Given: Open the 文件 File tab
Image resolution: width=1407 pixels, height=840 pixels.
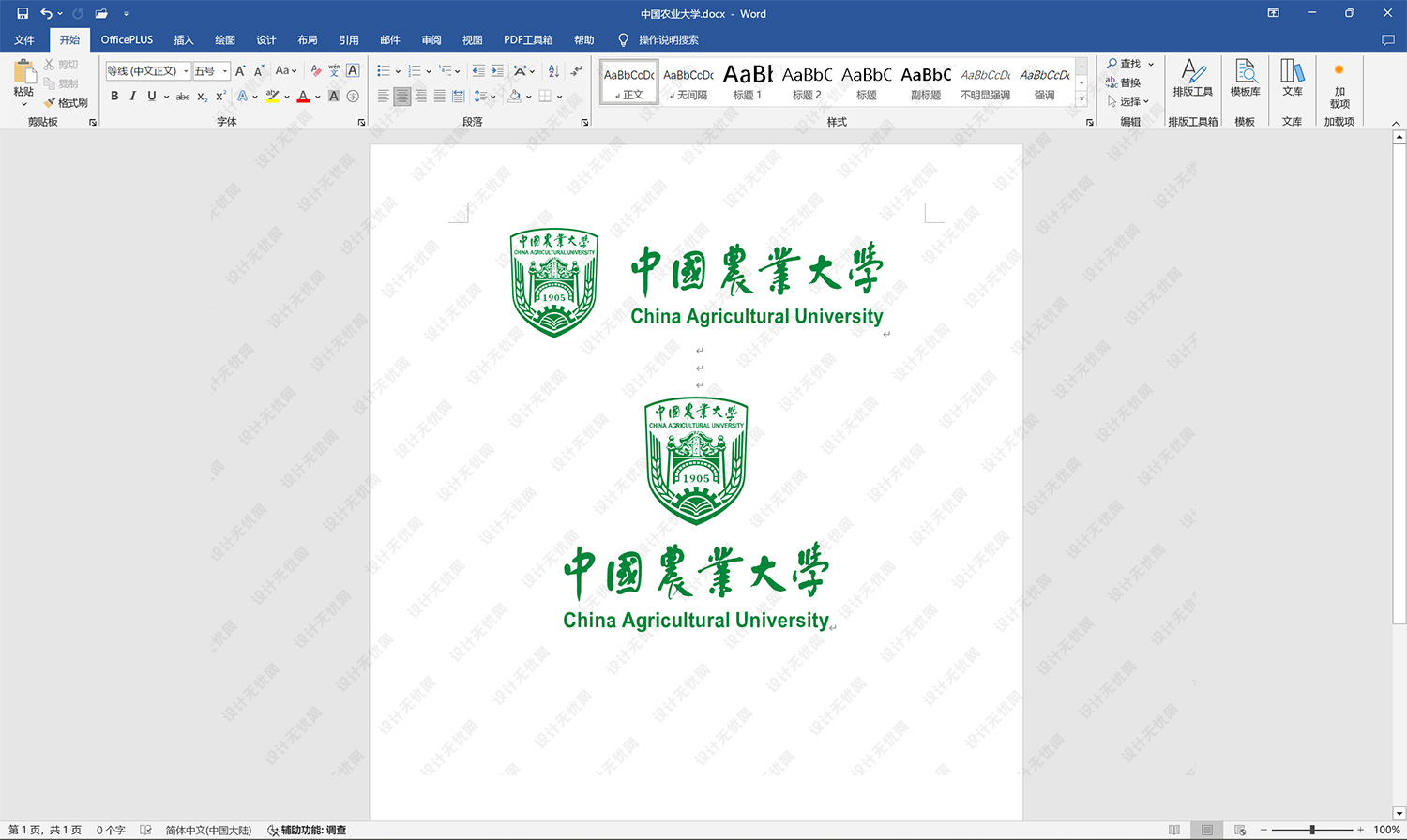Looking at the screenshot, I should click(x=24, y=40).
